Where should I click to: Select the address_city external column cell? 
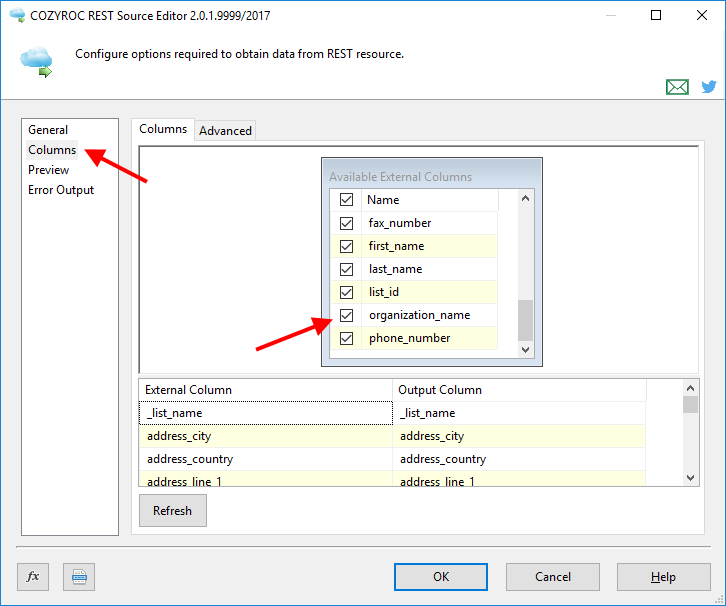[x=266, y=436]
